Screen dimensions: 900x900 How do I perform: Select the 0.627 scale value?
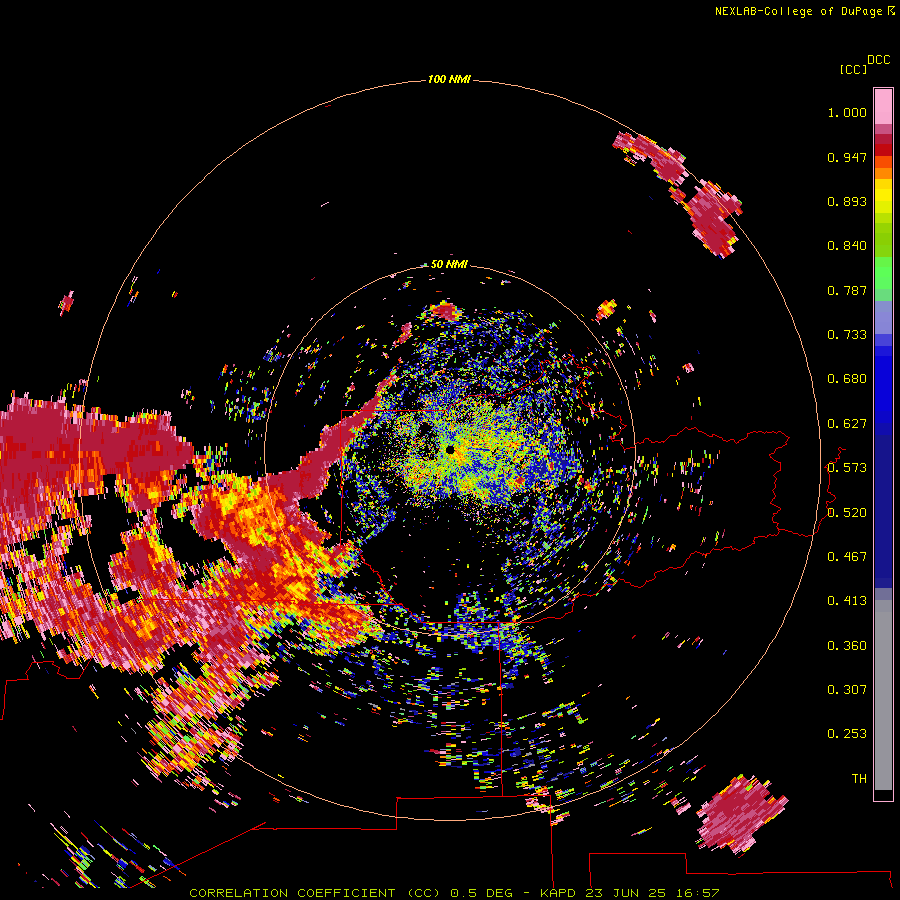(x=847, y=424)
